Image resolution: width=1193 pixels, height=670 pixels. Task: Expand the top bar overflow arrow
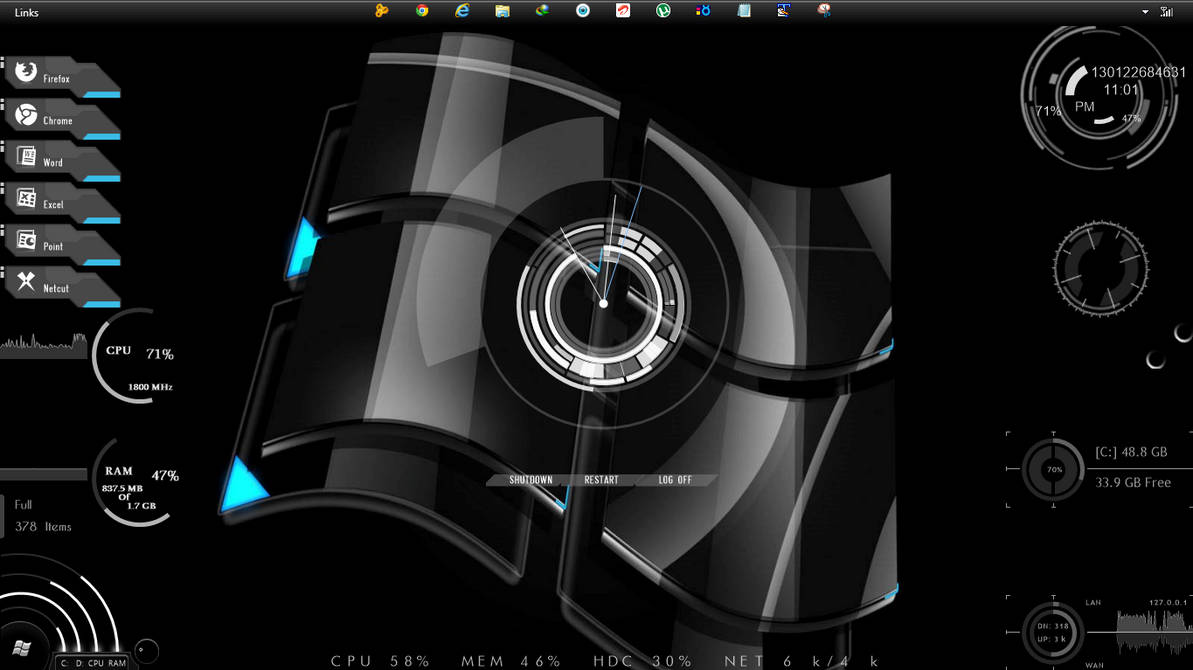click(x=1145, y=12)
